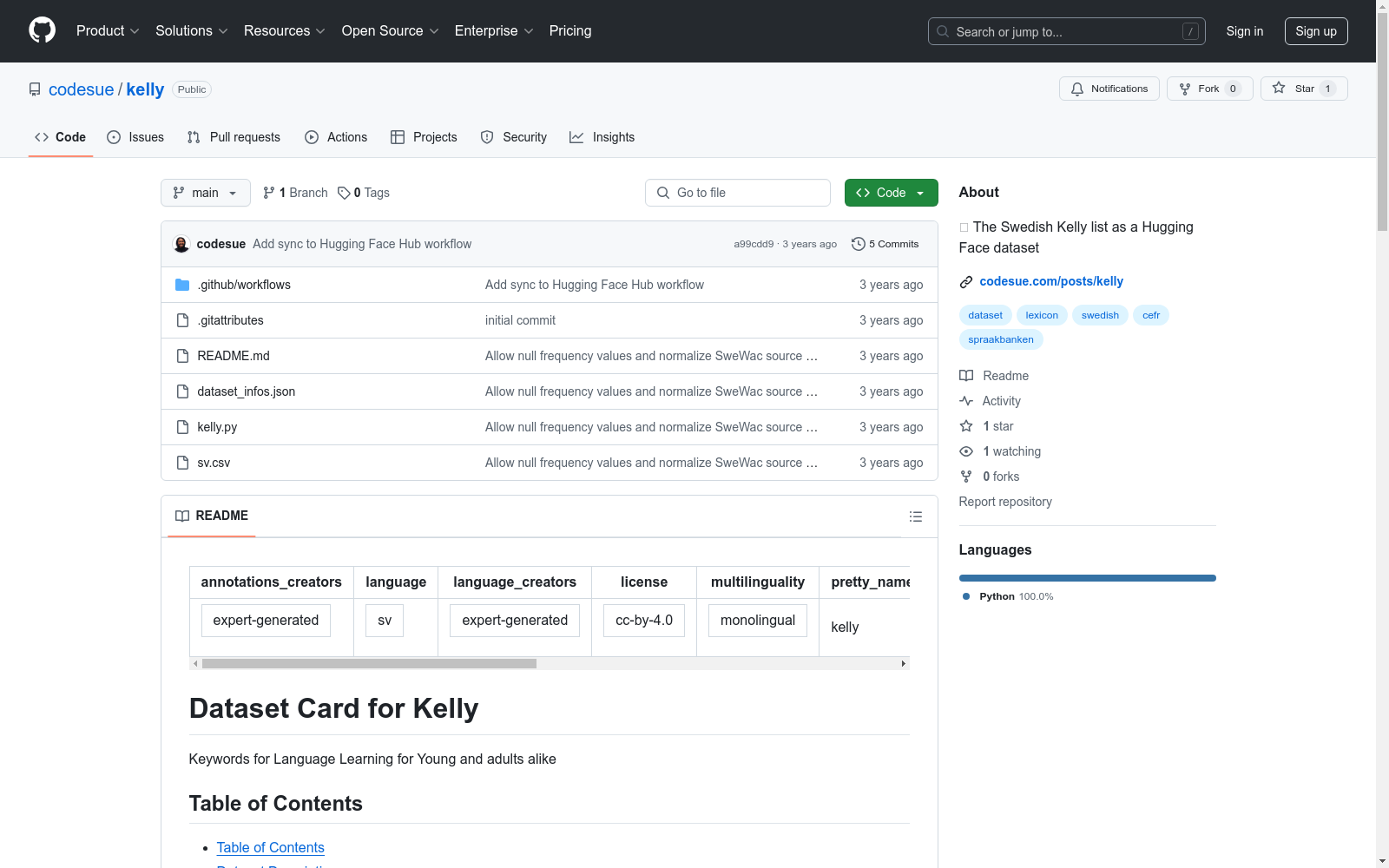Click the branch icon next to 1 Branch

269,193
